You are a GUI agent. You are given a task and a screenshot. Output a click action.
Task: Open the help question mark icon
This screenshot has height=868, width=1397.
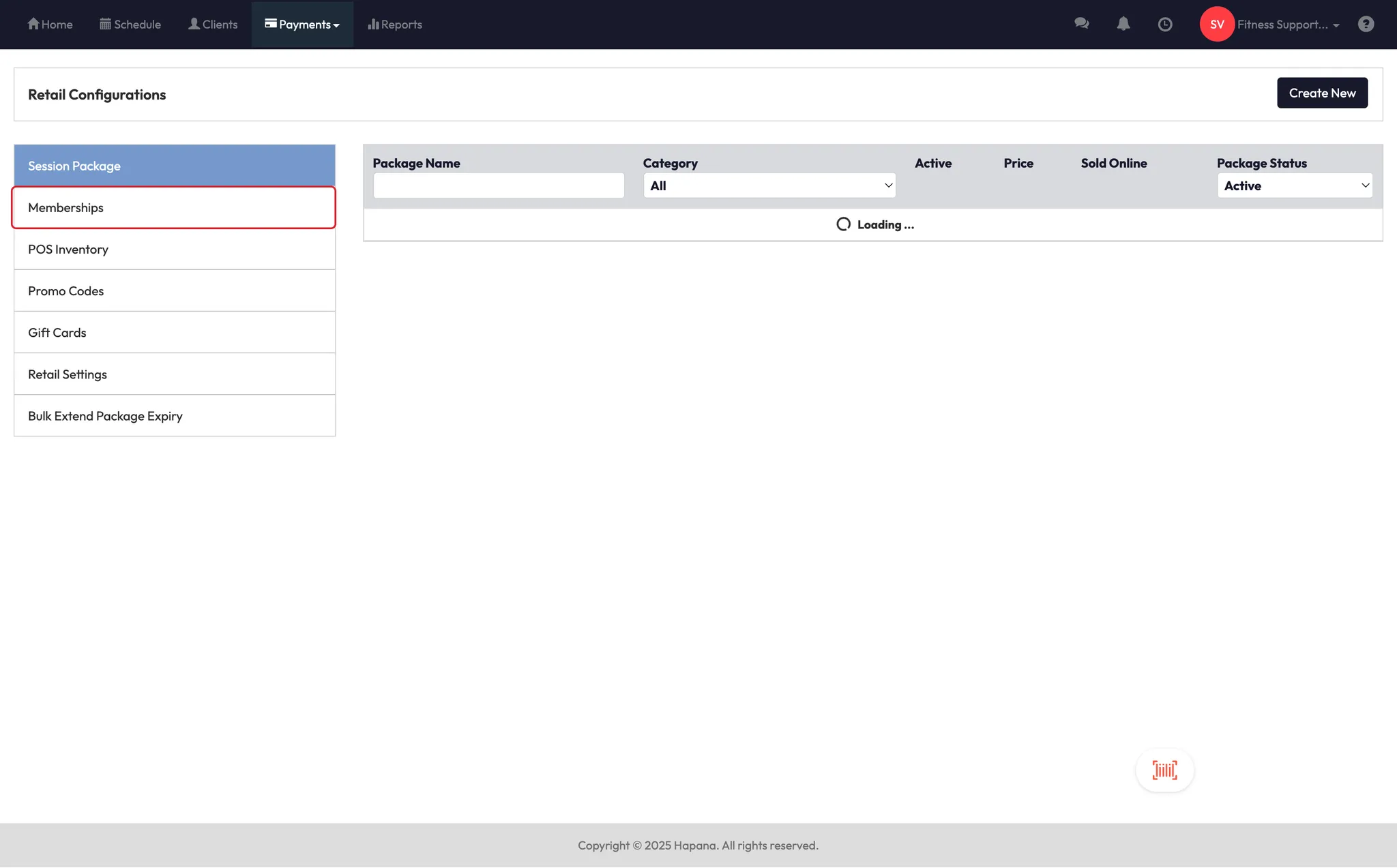1366,24
